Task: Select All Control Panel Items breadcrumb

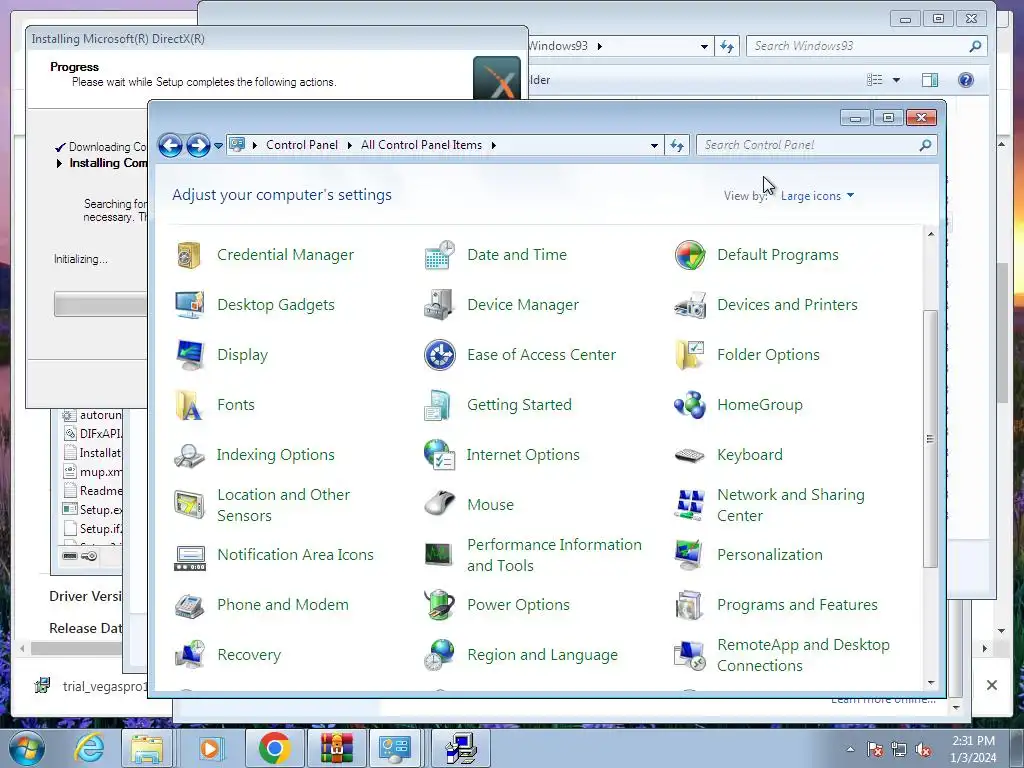Action: tap(421, 145)
